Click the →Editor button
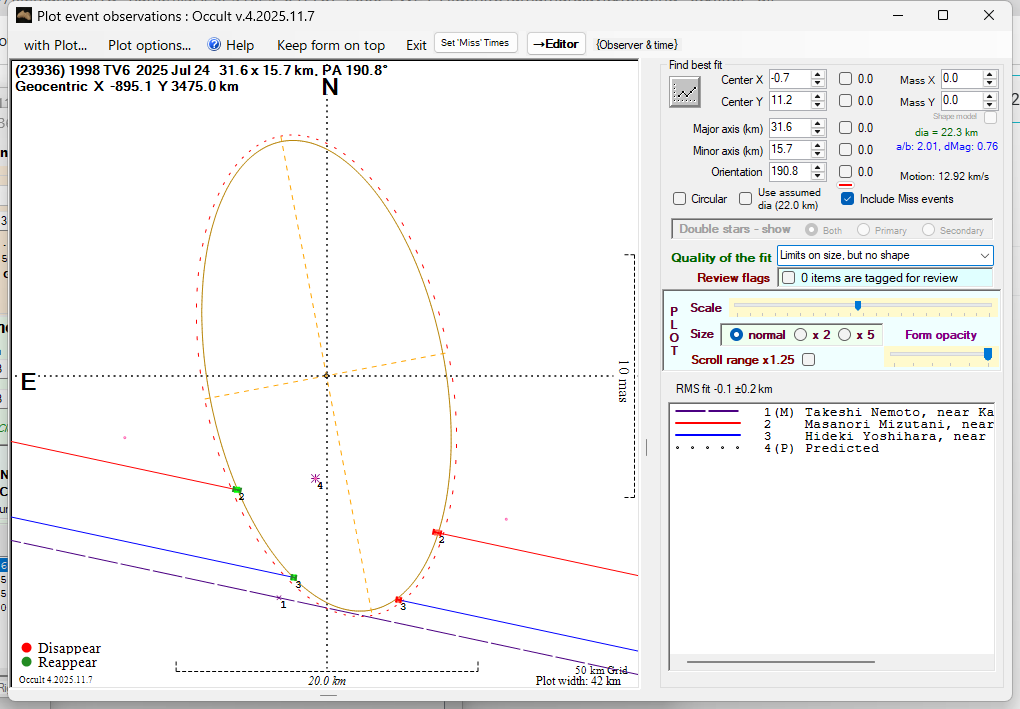 pyautogui.click(x=555, y=44)
